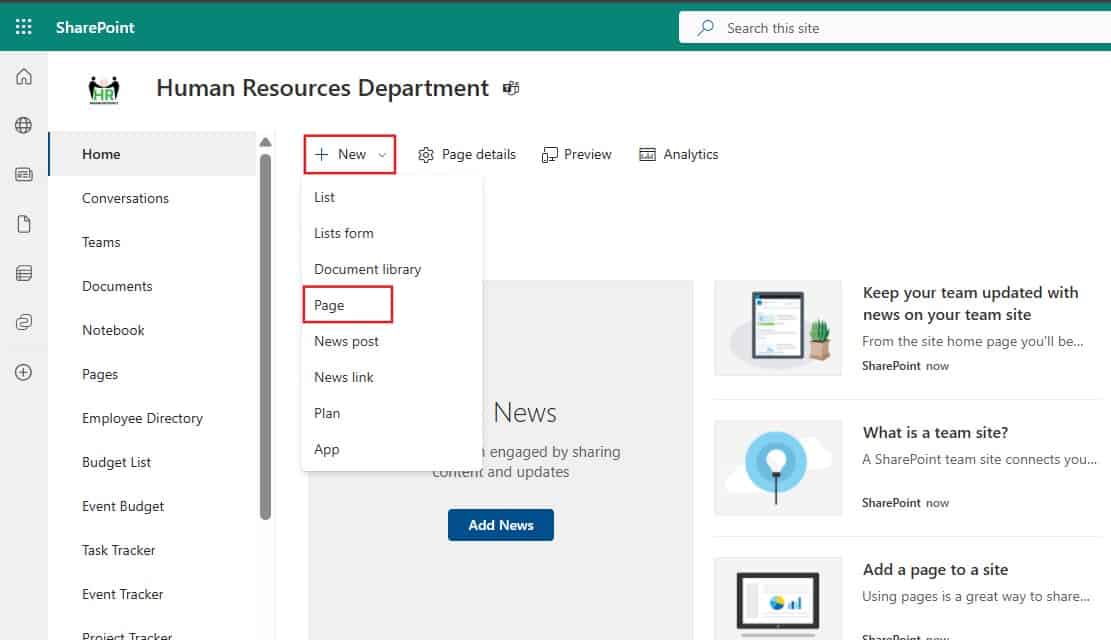Click the Page details toolbar label
The height and width of the screenshot is (640, 1111).
point(479,155)
